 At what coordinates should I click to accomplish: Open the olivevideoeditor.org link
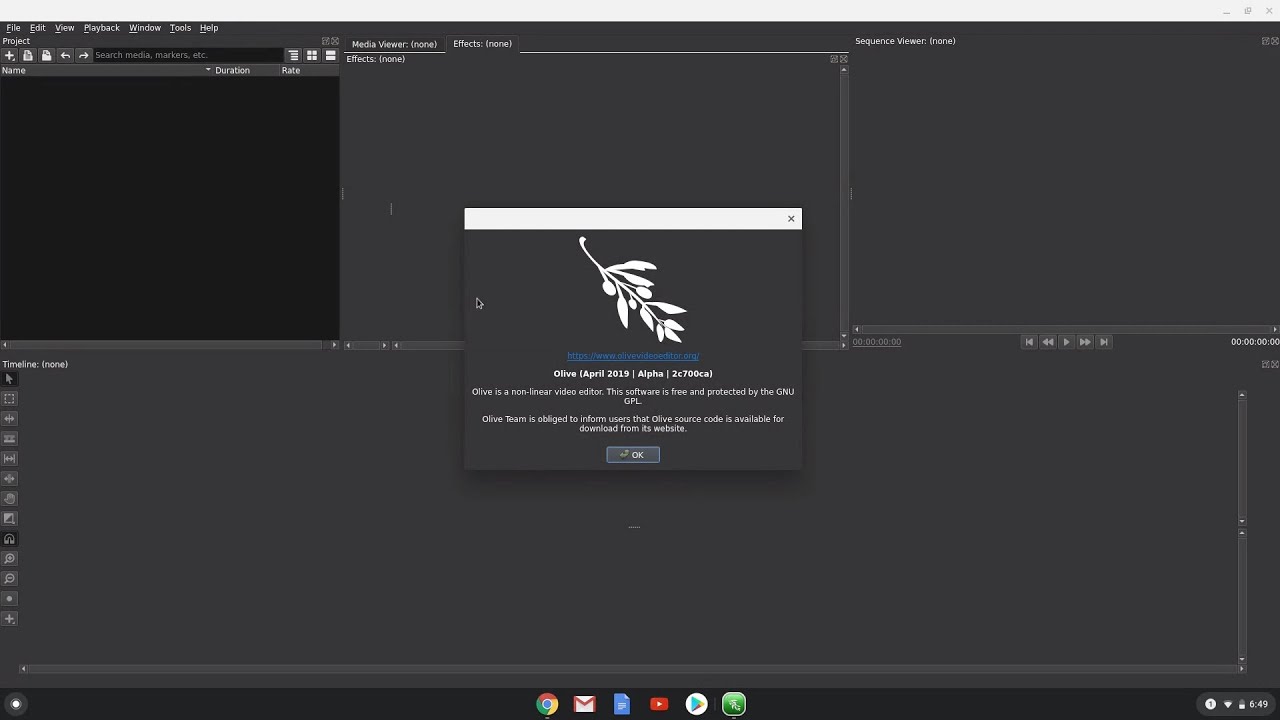(x=633, y=356)
